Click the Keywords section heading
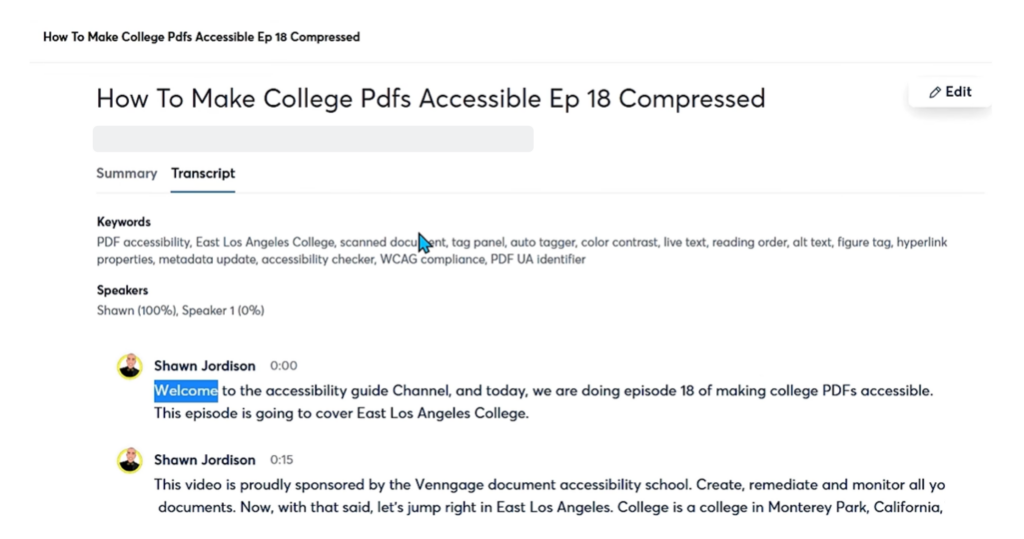This screenshot has height=539, width=1024. pos(123,222)
